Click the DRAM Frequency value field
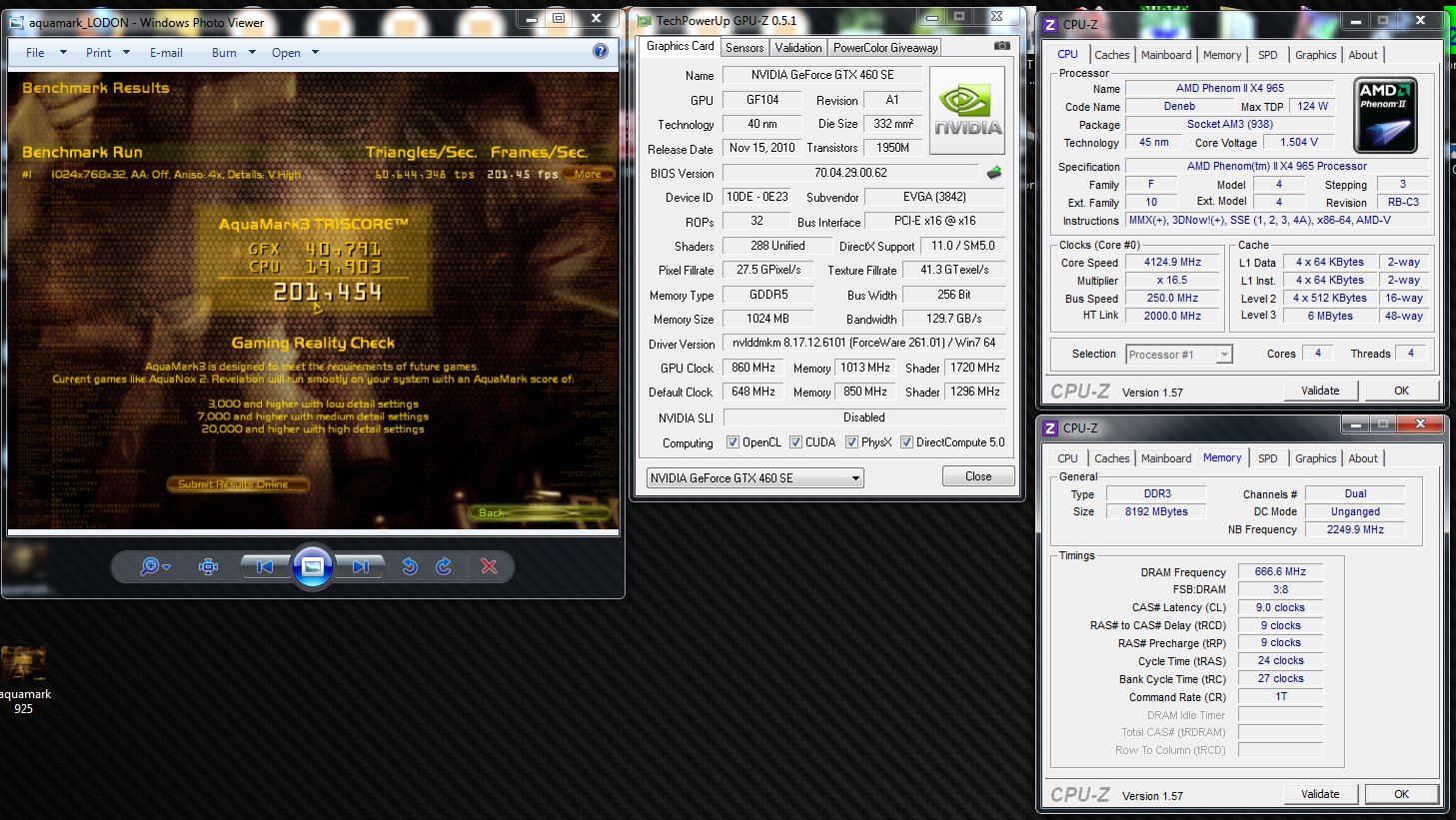Image resolution: width=1456 pixels, height=820 pixels. coord(1280,572)
